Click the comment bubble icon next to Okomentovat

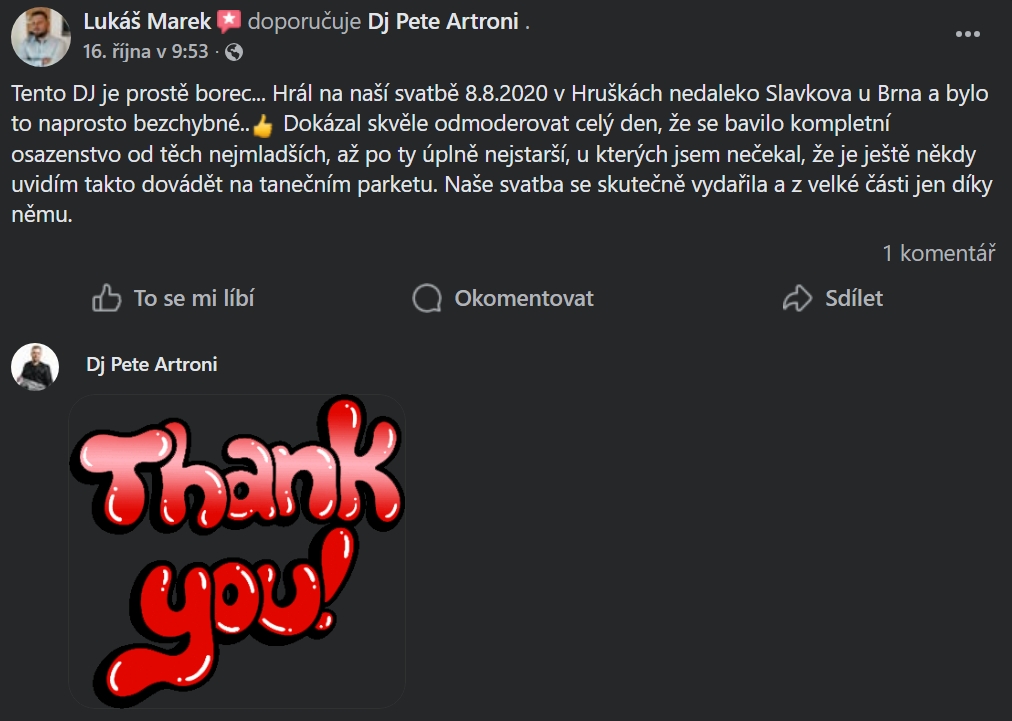click(428, 298)
